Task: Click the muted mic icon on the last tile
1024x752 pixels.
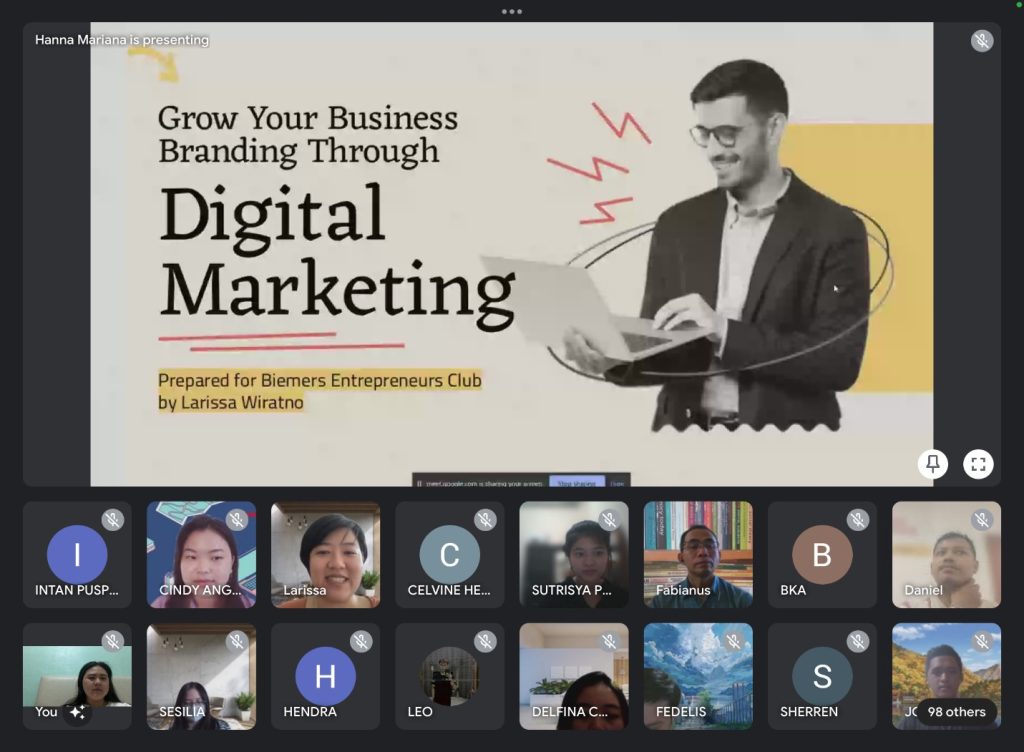Action: pyautogui.click(x=982, y=642)
